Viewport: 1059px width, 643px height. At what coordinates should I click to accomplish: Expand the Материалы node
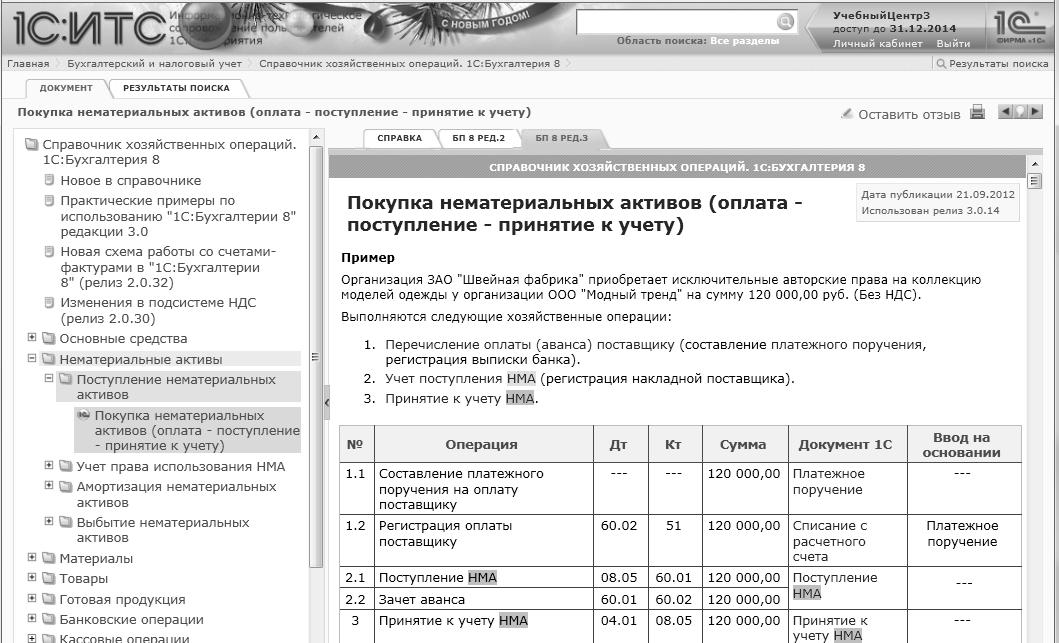(32, 558)
